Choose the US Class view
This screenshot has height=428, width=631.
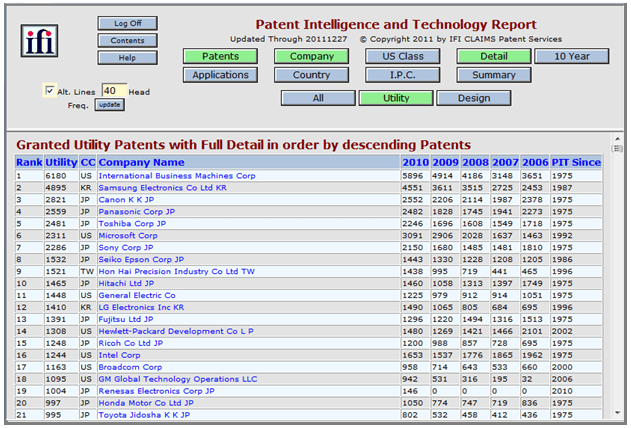[x=403, y=56]
